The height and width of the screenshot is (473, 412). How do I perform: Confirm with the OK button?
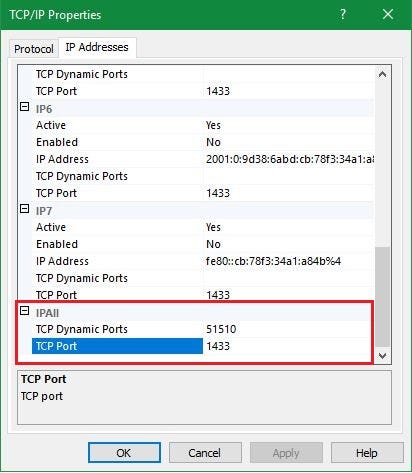point(124,453)
